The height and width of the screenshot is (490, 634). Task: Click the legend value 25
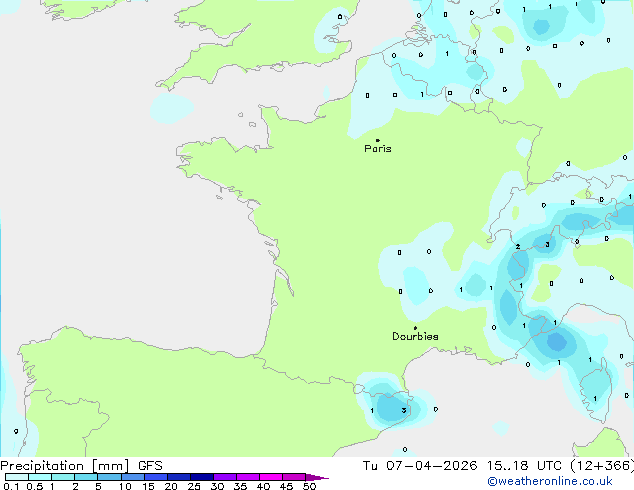[x=194, y=486]
